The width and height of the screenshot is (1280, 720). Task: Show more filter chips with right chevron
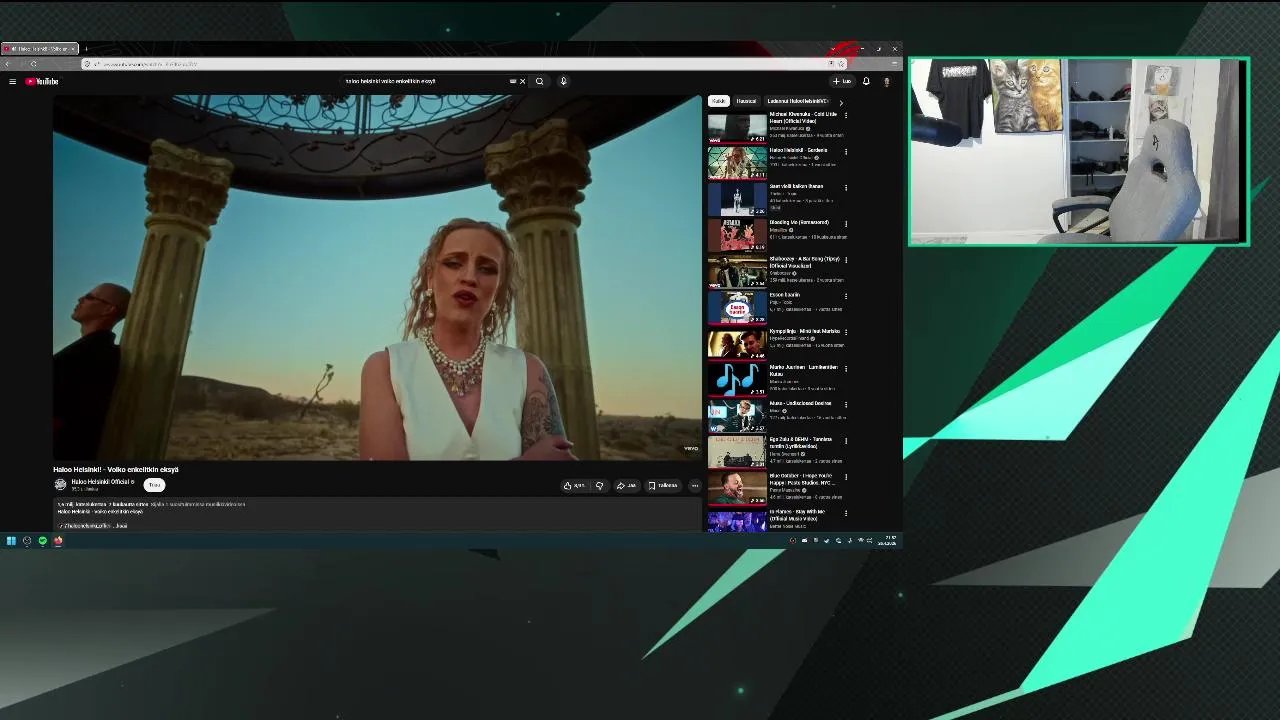click(841, 102)
